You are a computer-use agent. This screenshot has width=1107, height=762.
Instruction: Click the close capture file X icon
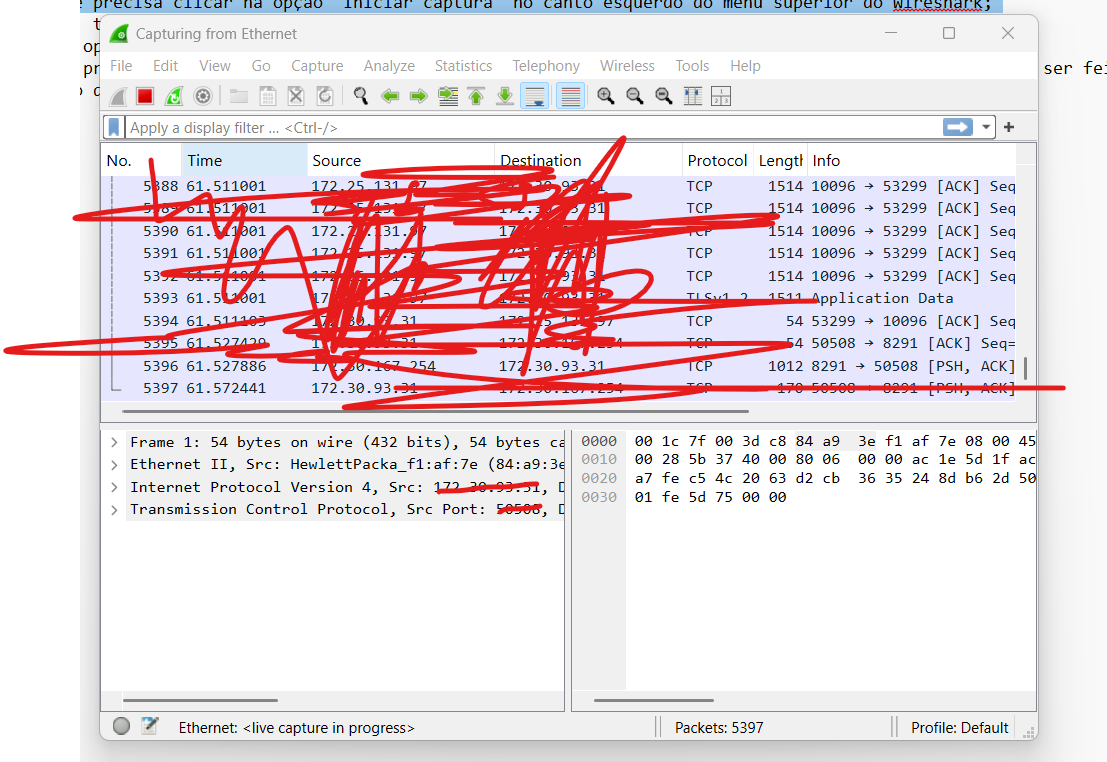tap(296, 96)
